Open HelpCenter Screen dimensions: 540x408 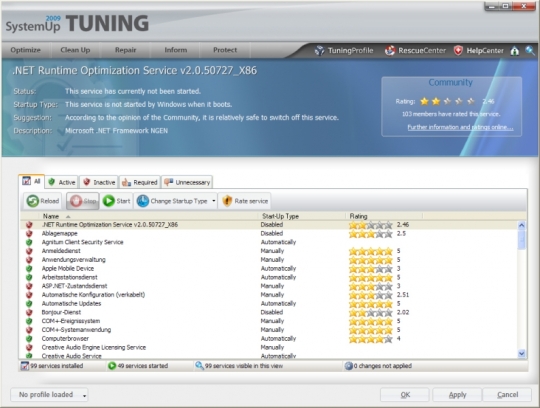[479, 51]
